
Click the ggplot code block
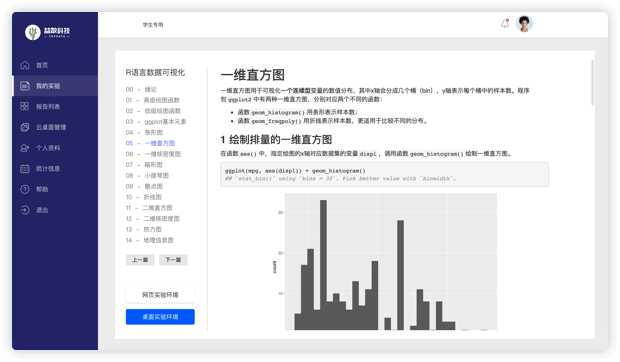point(384,174)
